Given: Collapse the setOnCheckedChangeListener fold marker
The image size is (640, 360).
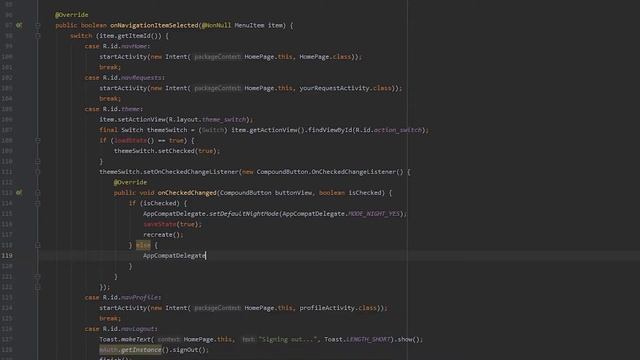Looking at the screenshot, I should click(x=37, y=172).
